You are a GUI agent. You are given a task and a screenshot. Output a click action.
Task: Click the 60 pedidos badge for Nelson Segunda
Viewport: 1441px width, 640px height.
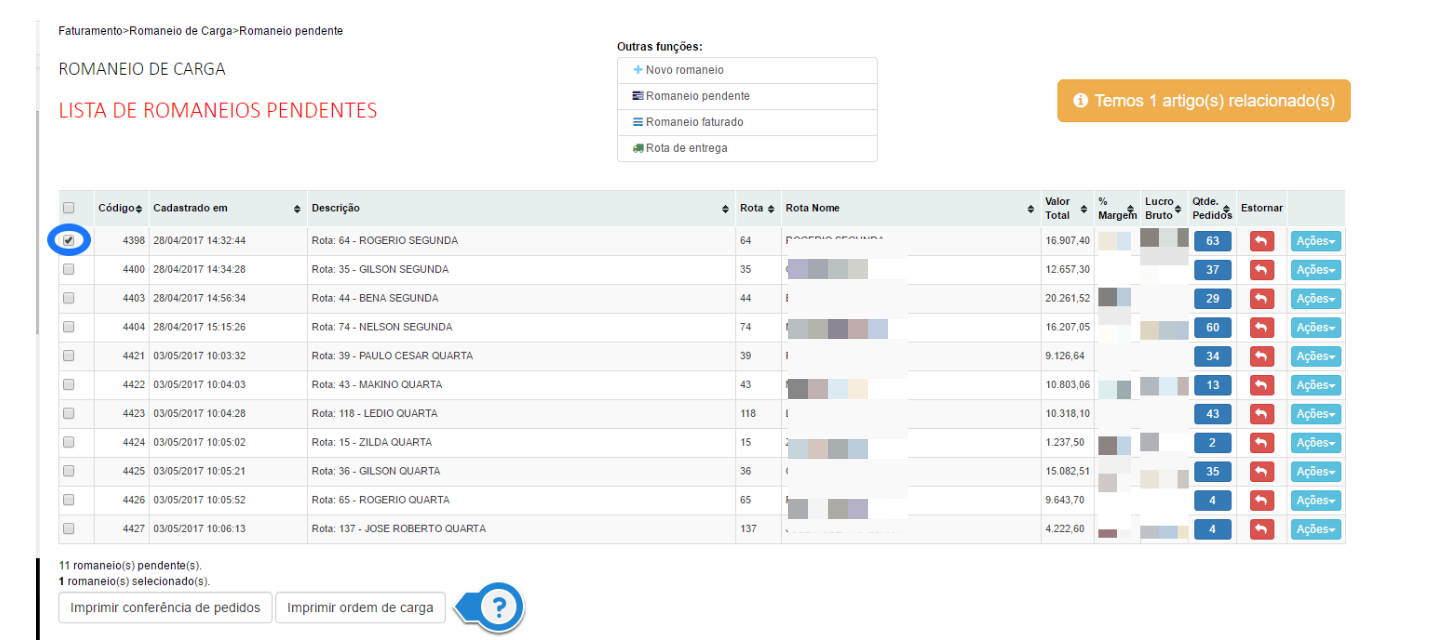pyautogui.click(x=1212, y=328)
